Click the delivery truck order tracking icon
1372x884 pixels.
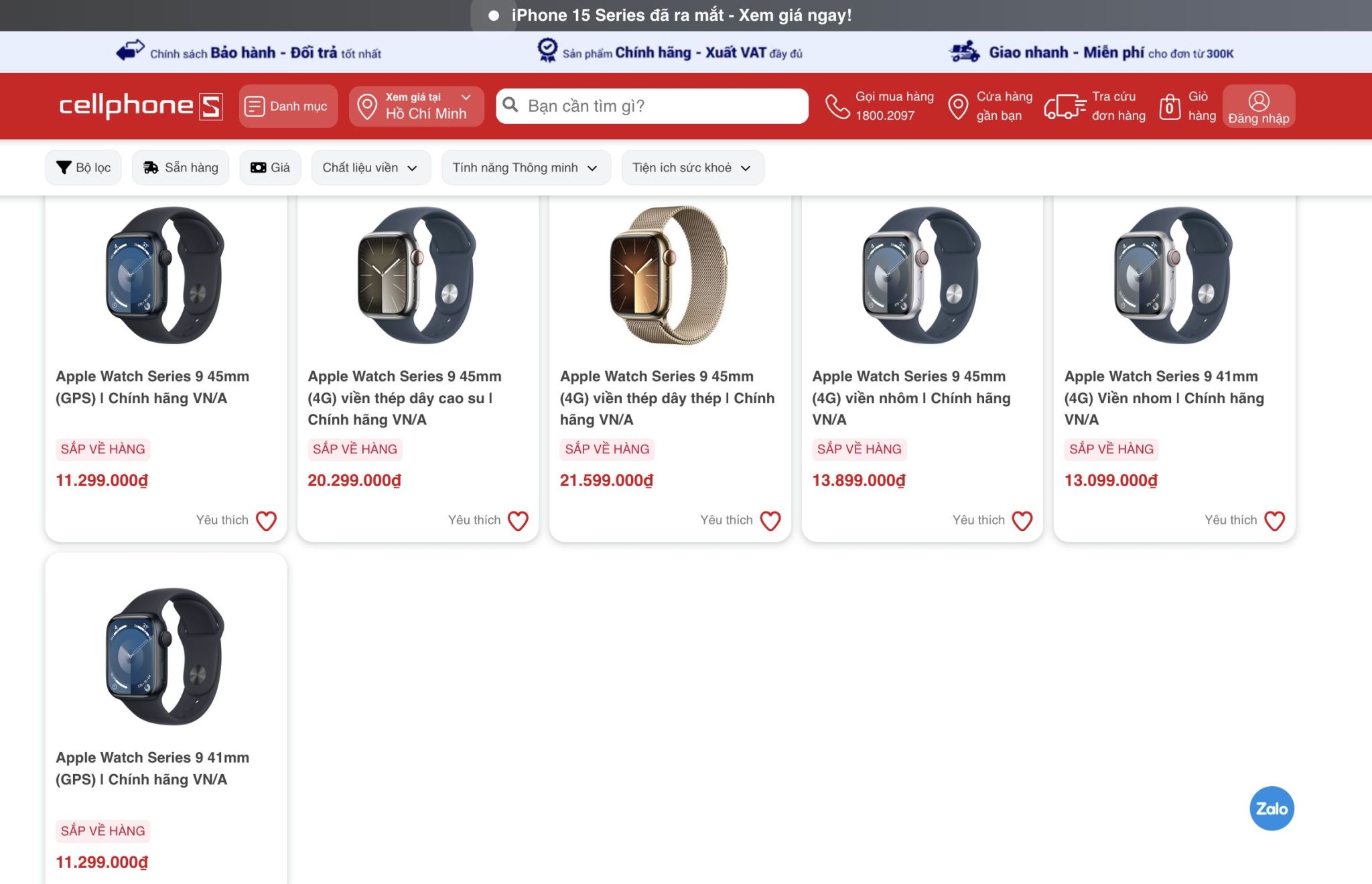[x=1065, y=106]
